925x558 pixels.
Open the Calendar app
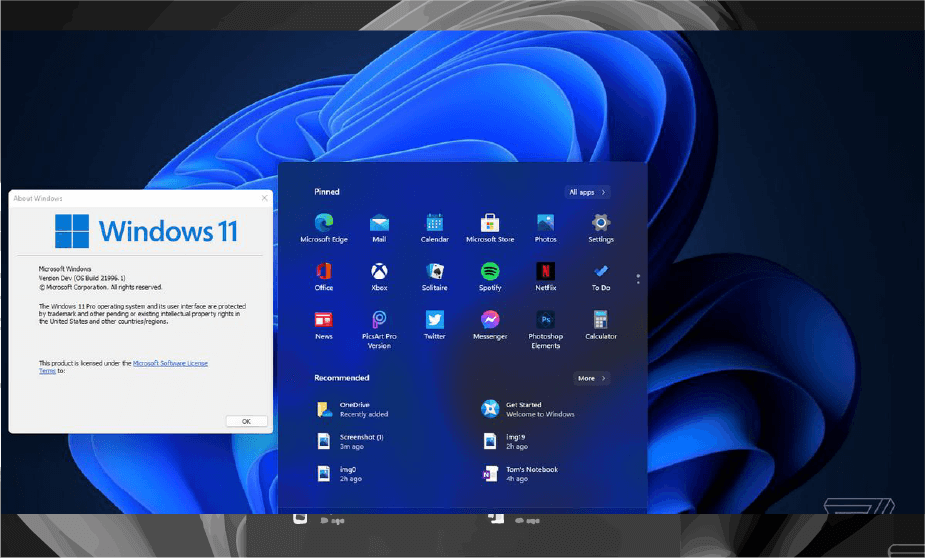[x=434, y=228]
